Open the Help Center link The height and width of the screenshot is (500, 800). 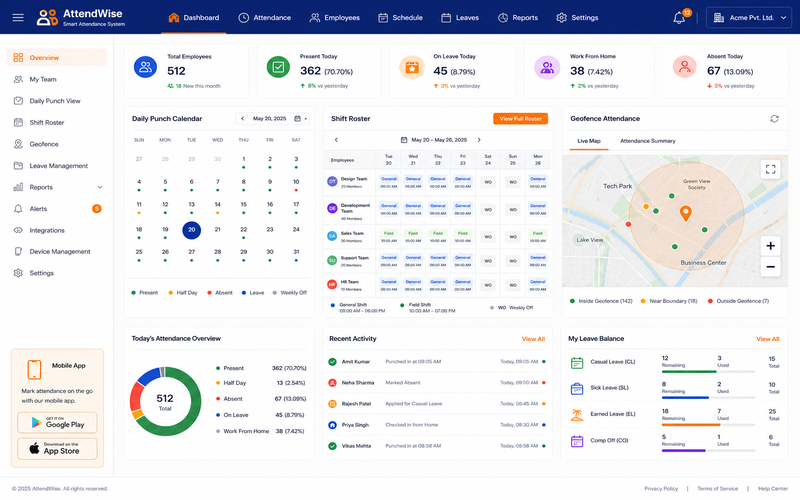[773, 489]
